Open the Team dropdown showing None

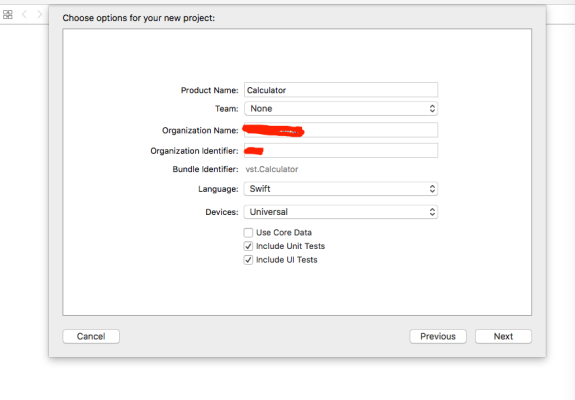(341, 109)
